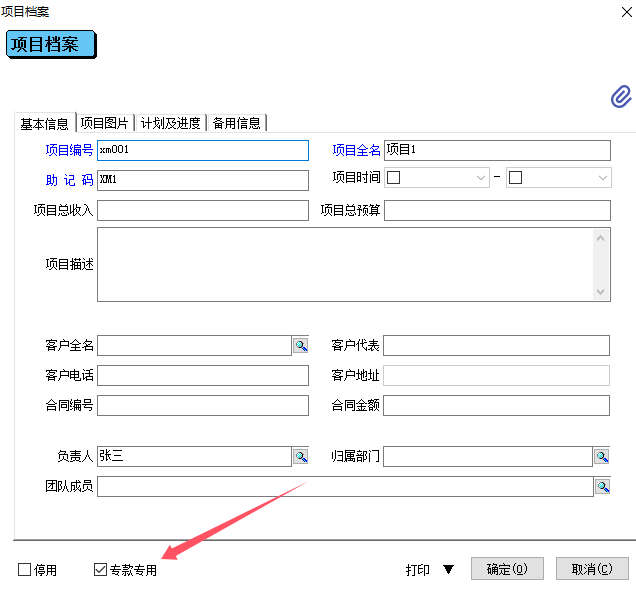Toggle the 停用 checkbox
Image resolution: width=636 pixels, height=593 pixels.
pos(25,569)
